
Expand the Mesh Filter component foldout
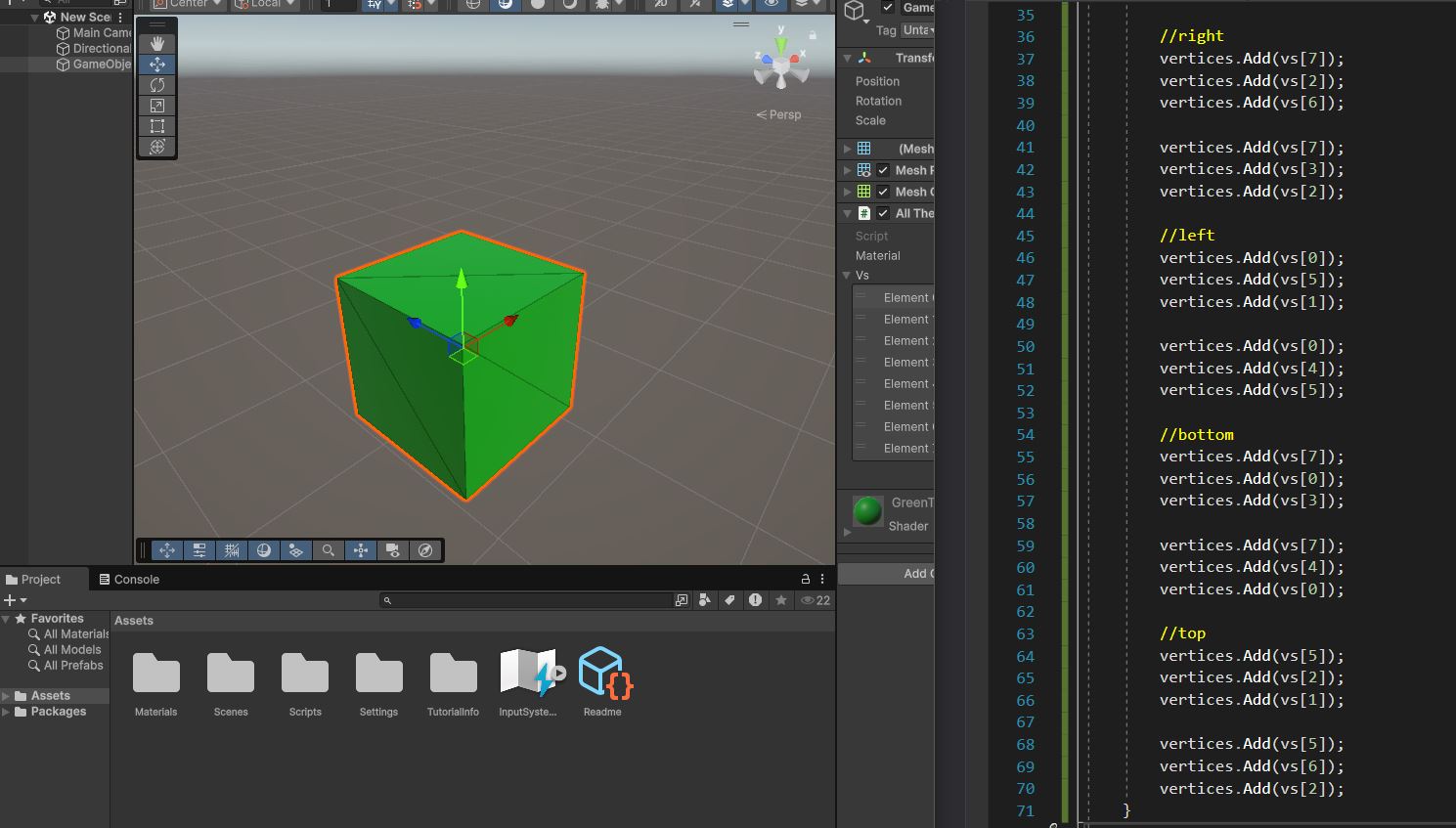pos(847,149)
